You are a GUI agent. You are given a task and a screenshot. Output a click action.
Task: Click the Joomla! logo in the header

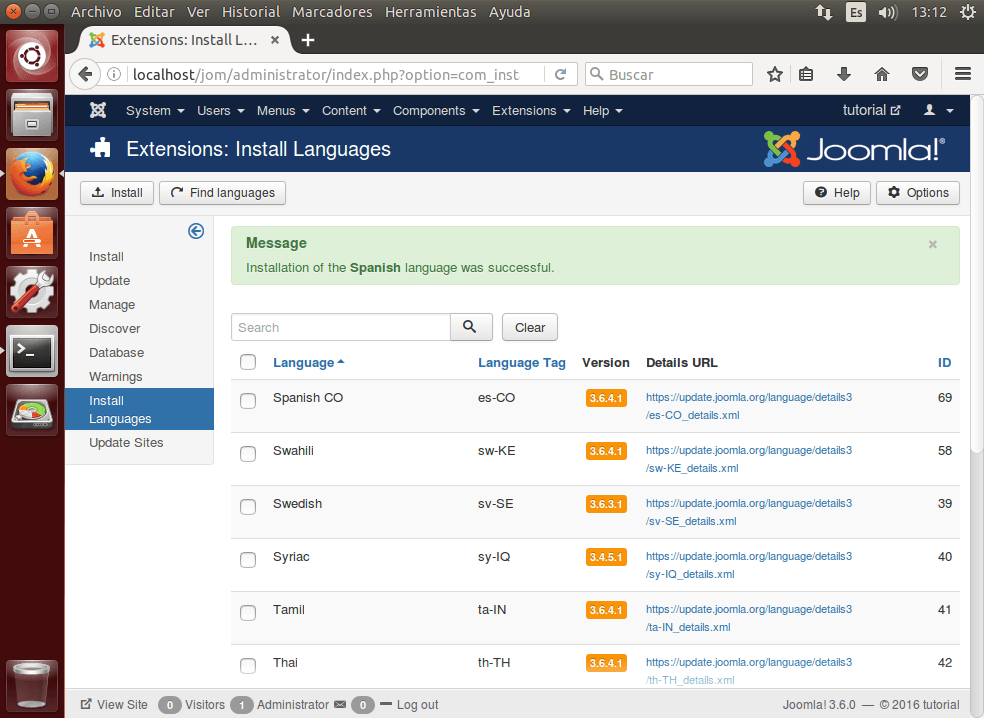(854, 149)
